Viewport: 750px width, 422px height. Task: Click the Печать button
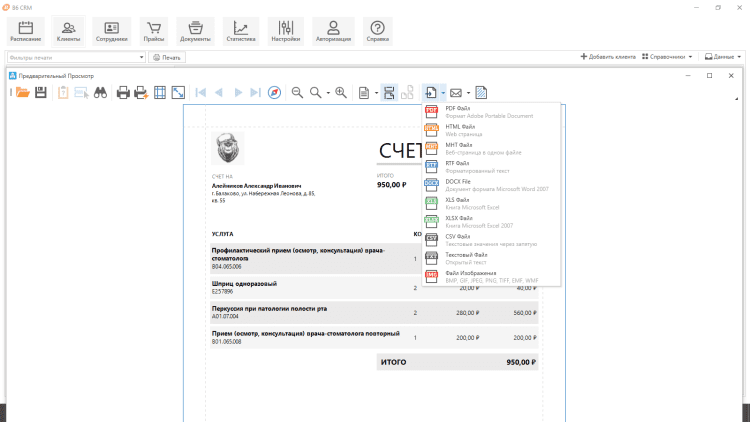[167, 57]
